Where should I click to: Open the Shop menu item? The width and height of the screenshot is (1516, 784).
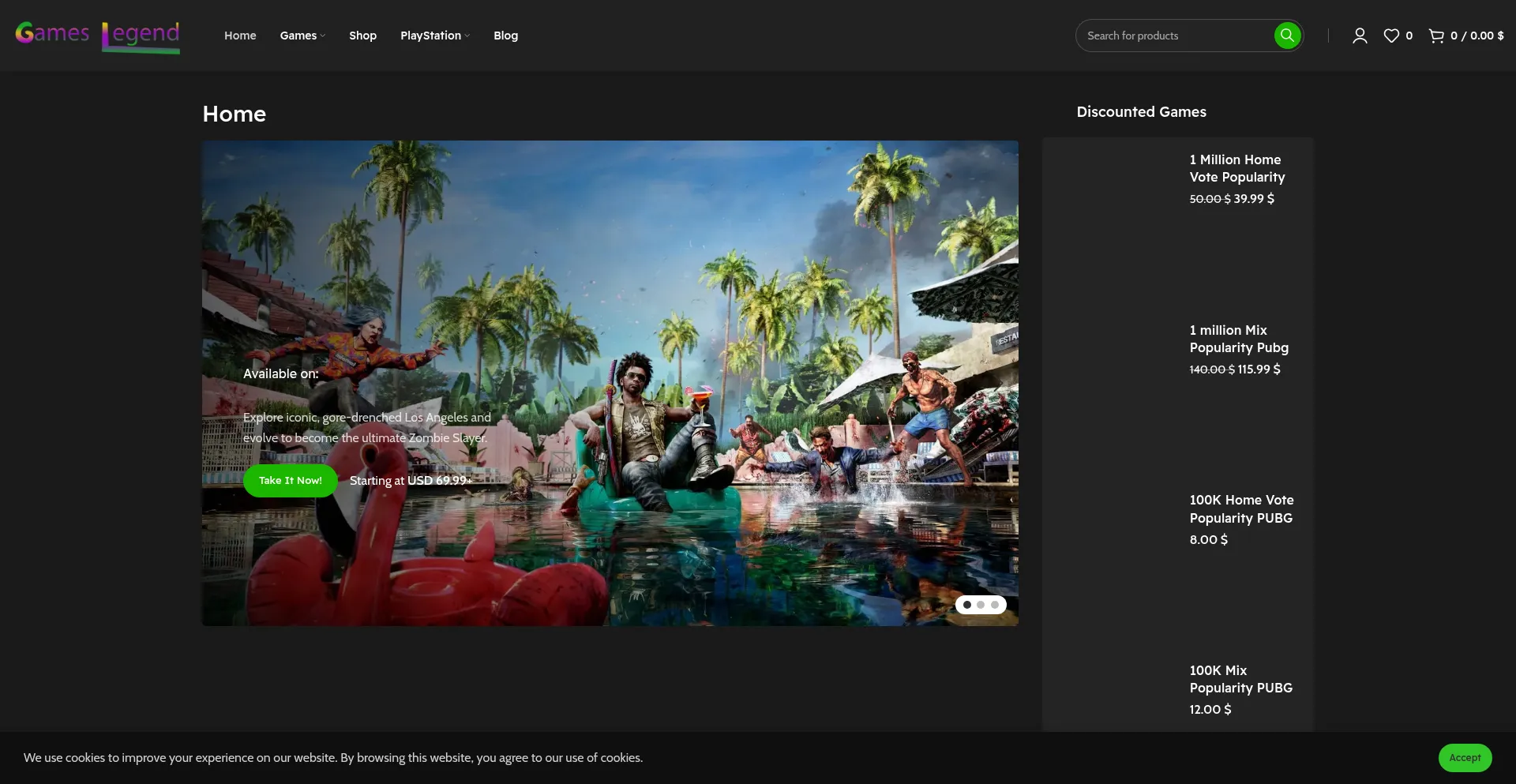point(363,36)
